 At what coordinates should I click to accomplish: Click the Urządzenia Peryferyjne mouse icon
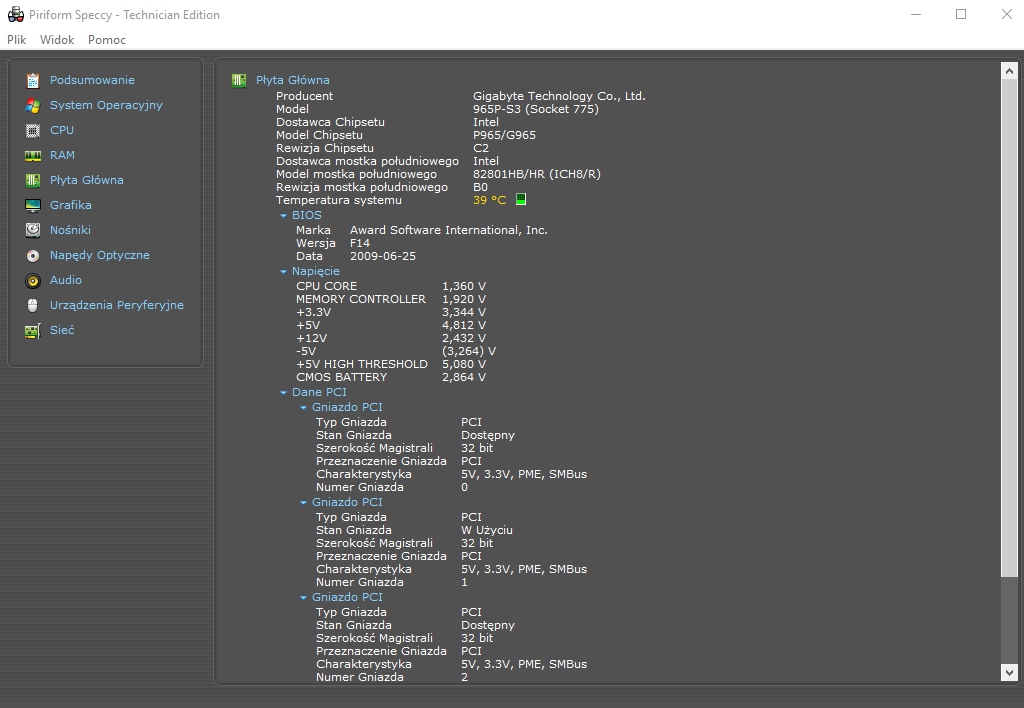point(33,305)
